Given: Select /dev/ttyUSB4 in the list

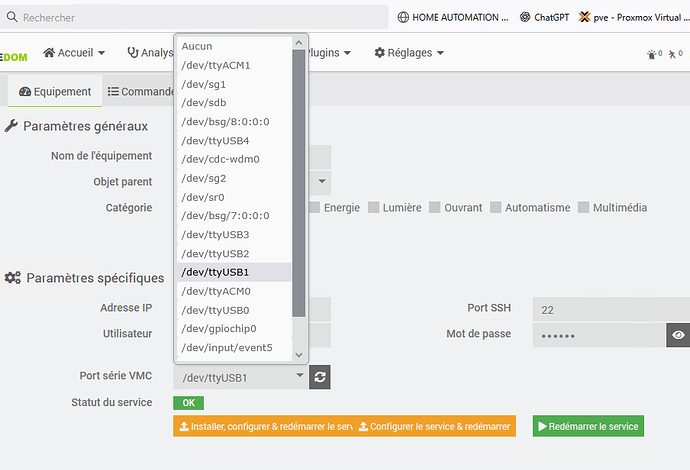Looking at the screenshot, I should [234, 140].
